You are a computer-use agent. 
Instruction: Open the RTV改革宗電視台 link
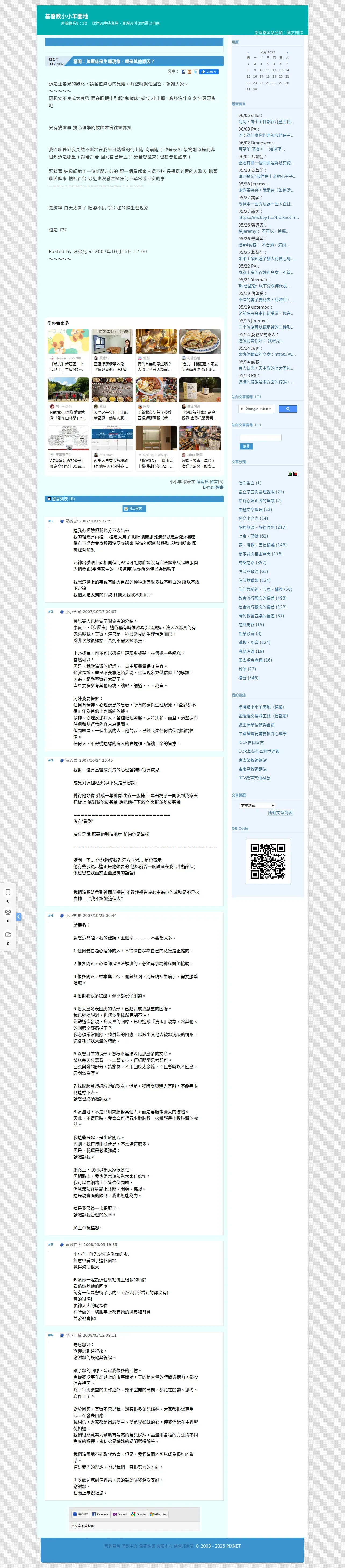tap(254, 778)
